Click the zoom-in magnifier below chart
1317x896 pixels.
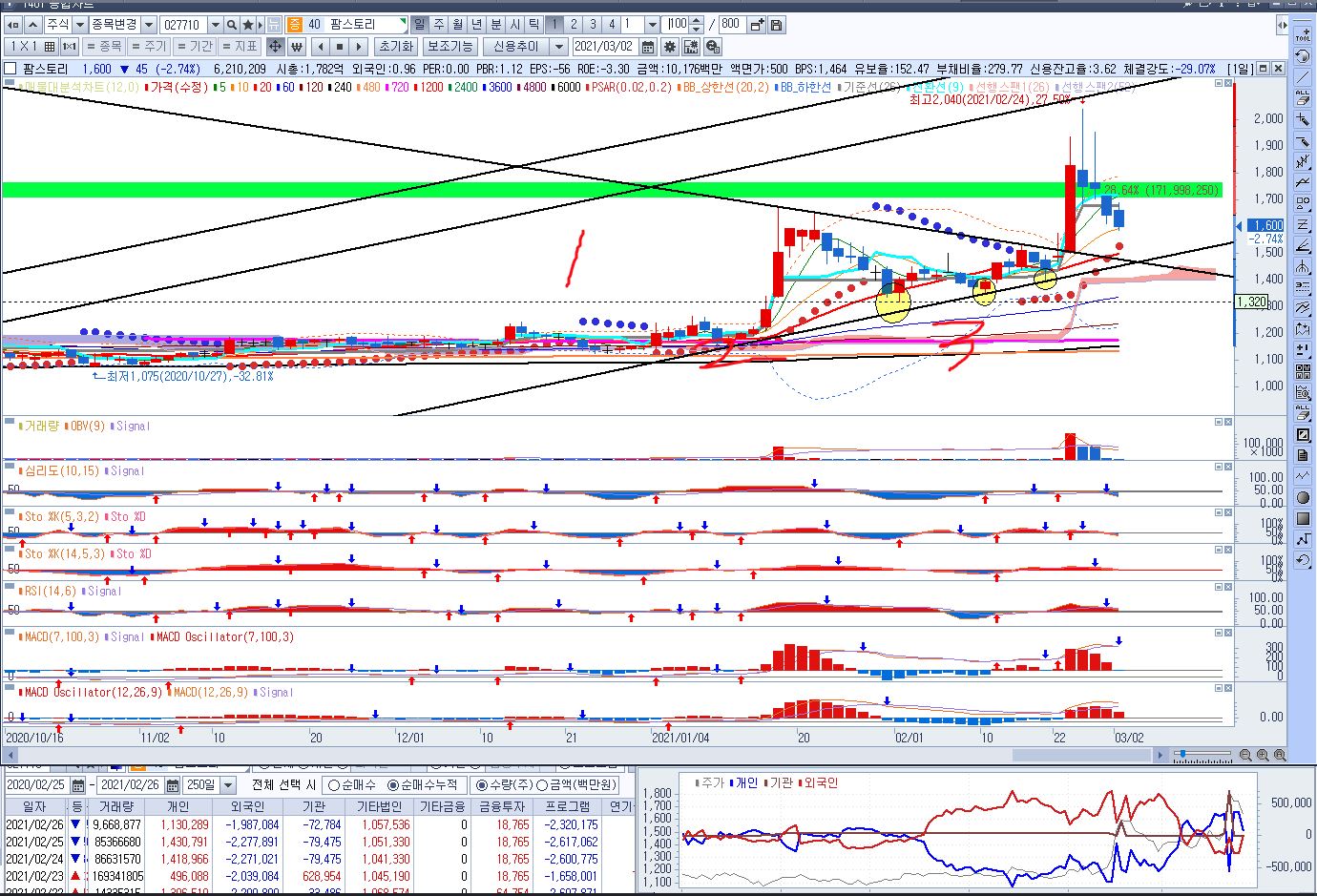1264,755
